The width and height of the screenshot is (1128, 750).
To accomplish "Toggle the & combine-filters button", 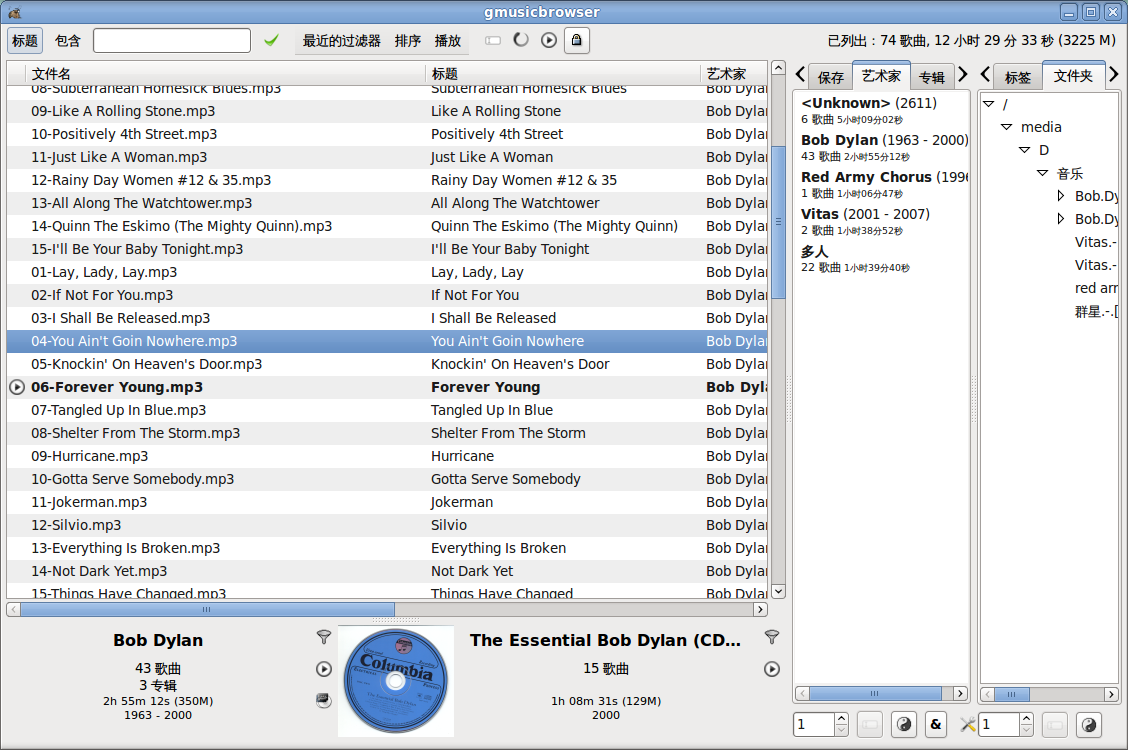I will click(935, 724).
